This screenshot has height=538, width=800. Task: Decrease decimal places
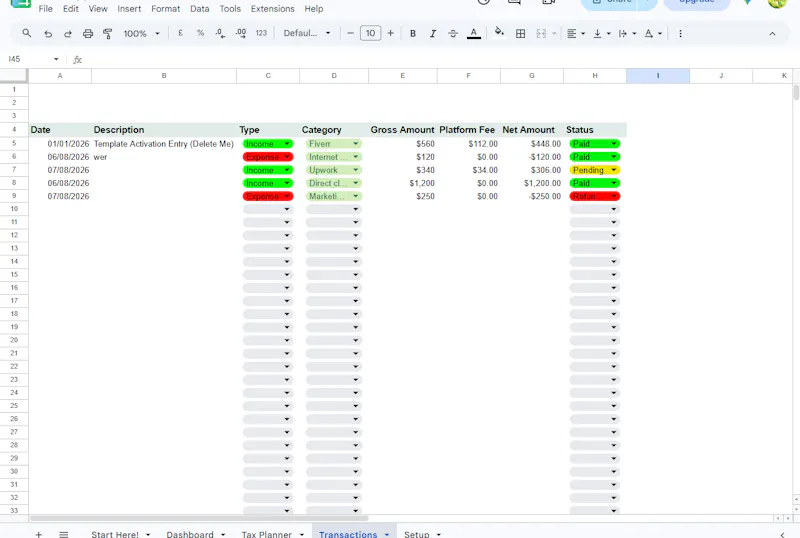click(220, 33)
